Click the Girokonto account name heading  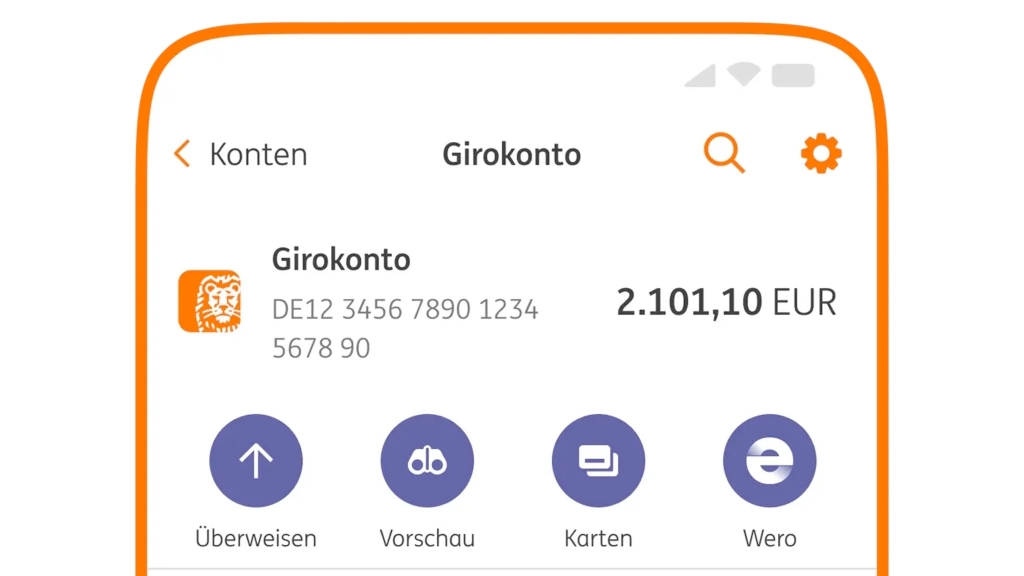(x=340, y=259)
